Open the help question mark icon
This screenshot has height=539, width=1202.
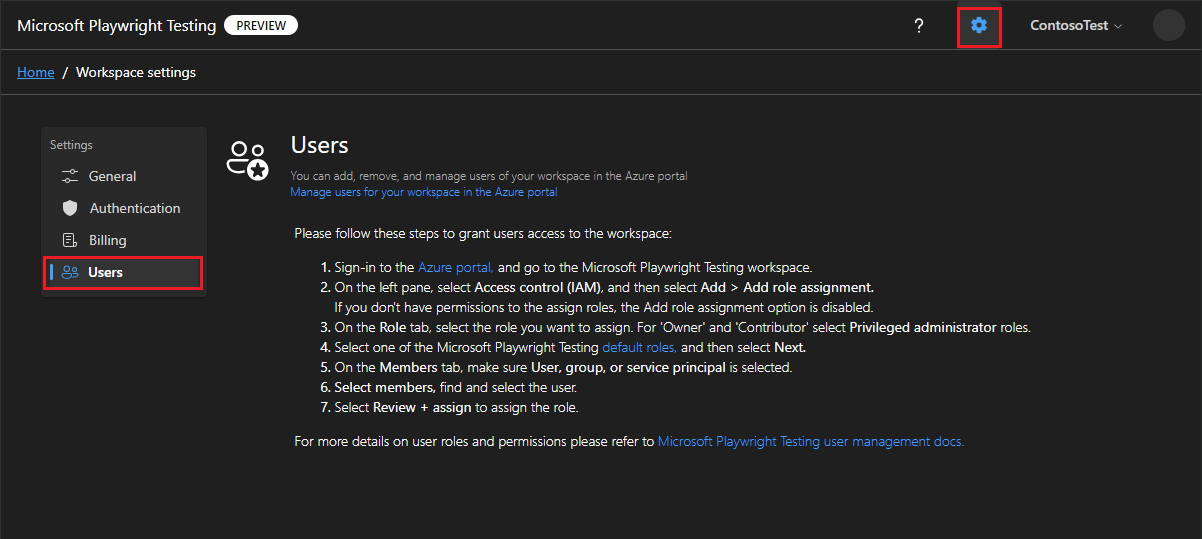click(919, 26)
